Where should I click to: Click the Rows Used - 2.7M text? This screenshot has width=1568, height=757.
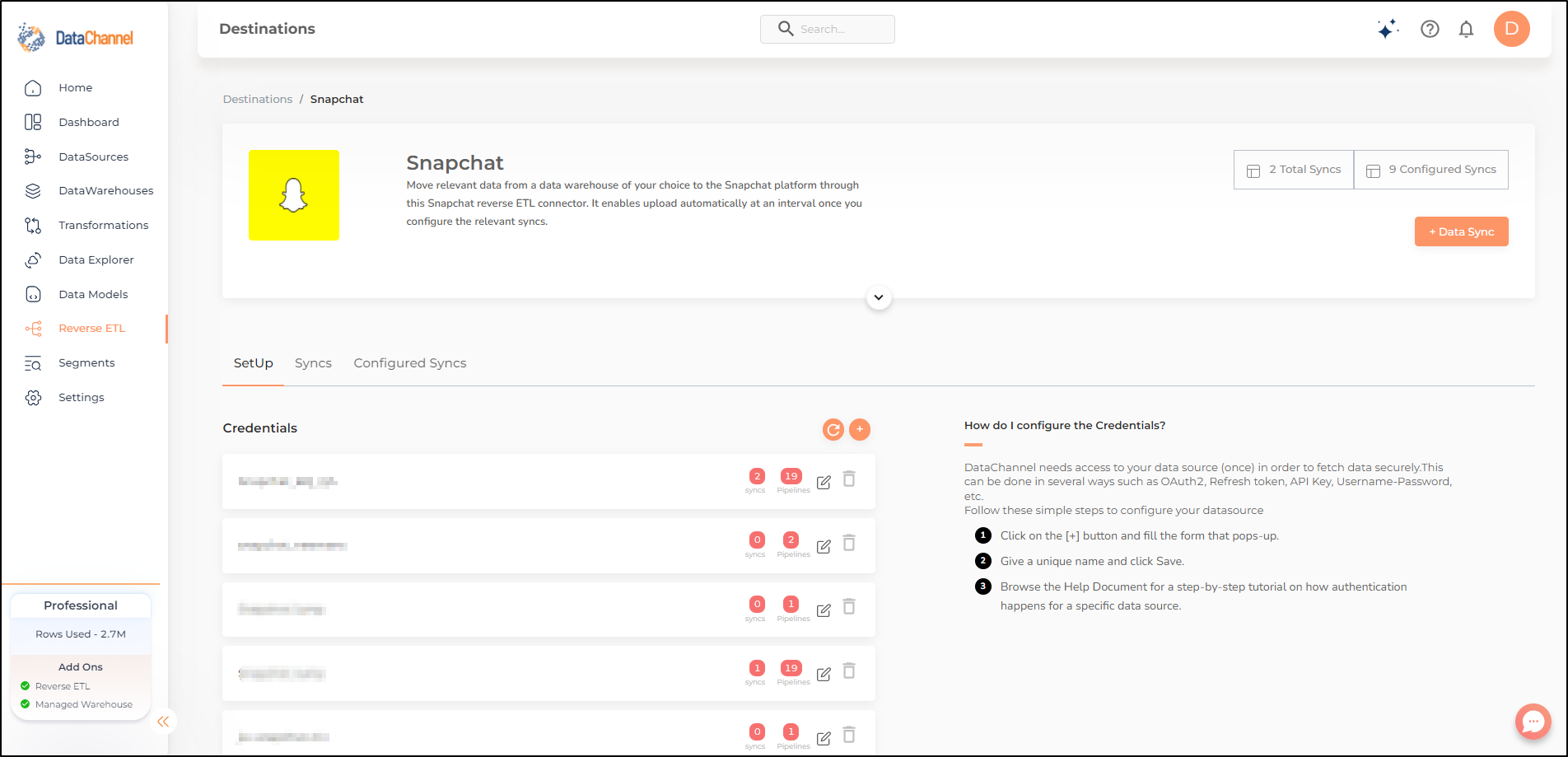81,634
